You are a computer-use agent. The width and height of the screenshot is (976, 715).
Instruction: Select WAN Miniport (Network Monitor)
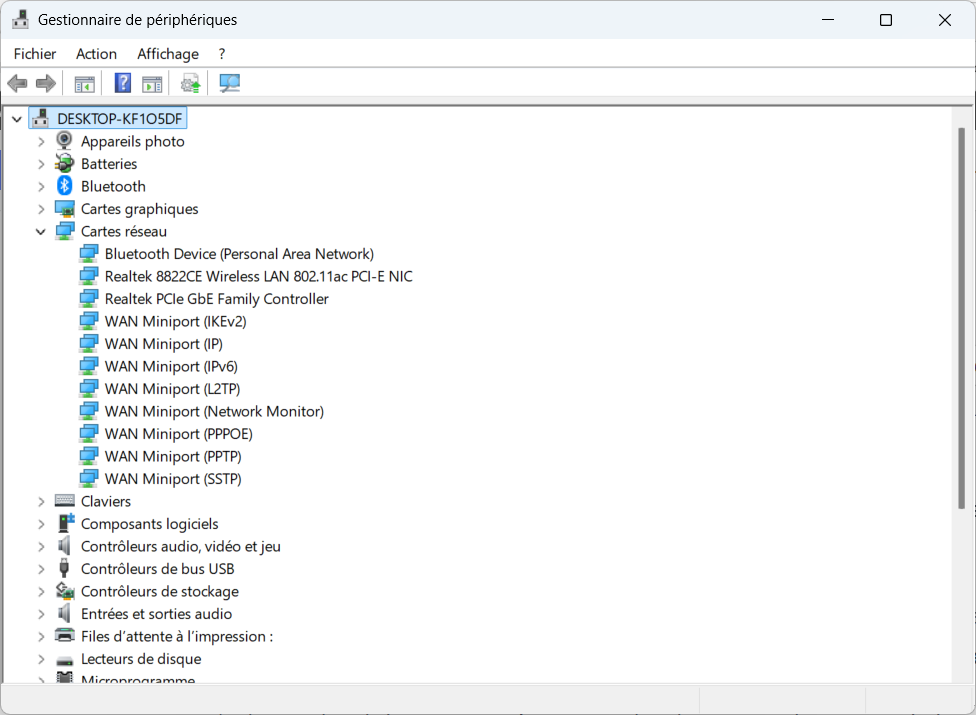pos(214,411)
